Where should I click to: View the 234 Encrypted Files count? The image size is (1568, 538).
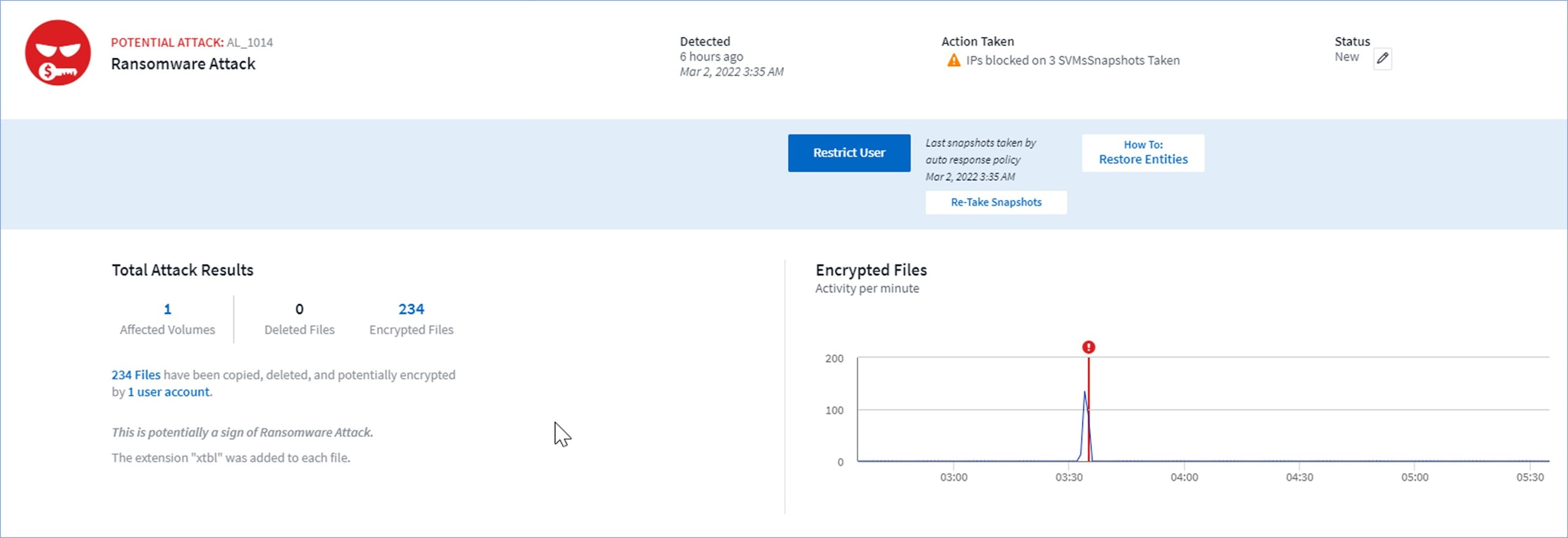411,309
